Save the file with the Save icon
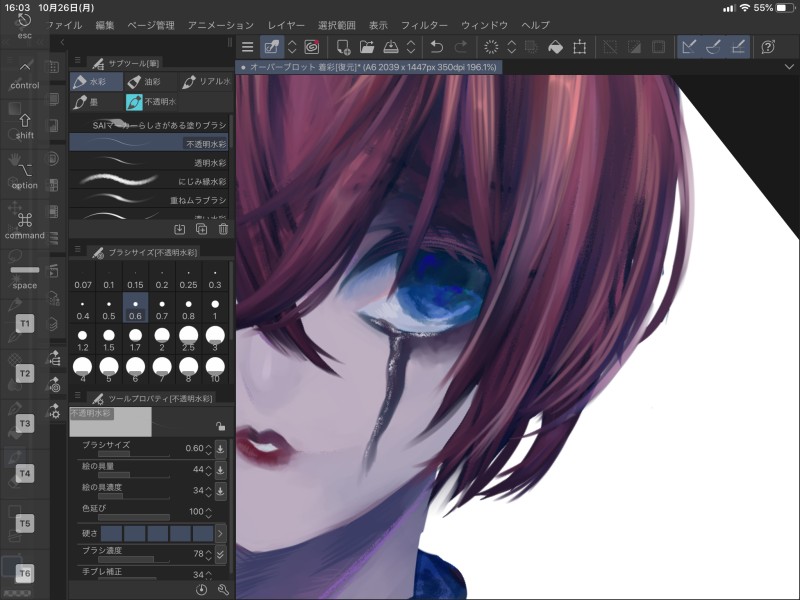Screen dimensions: 800x600 point(391,47)
